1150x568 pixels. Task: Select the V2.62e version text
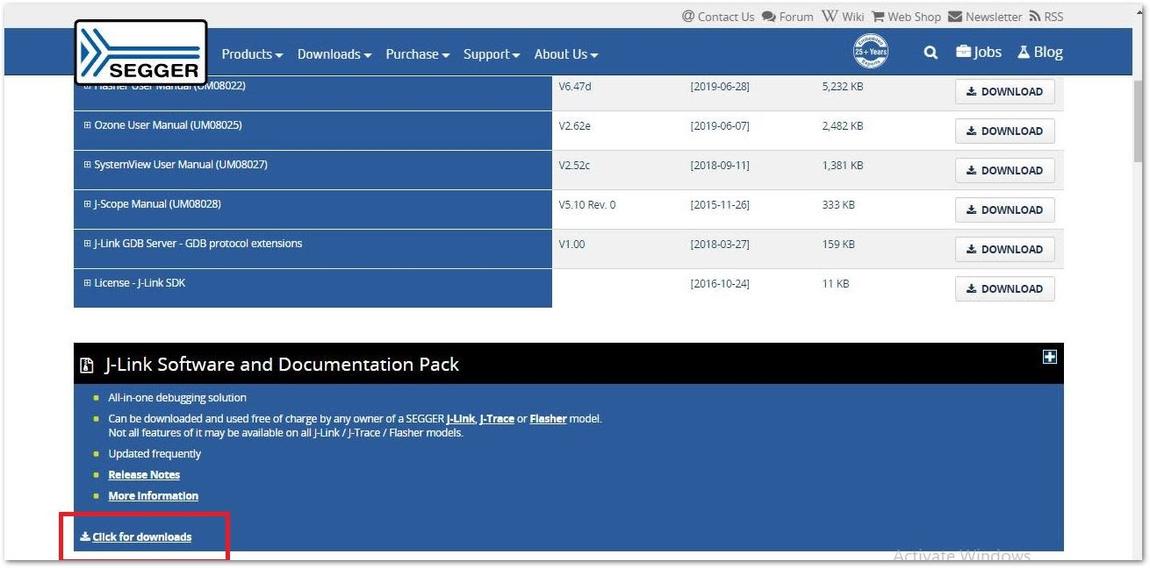coord(574,126)
